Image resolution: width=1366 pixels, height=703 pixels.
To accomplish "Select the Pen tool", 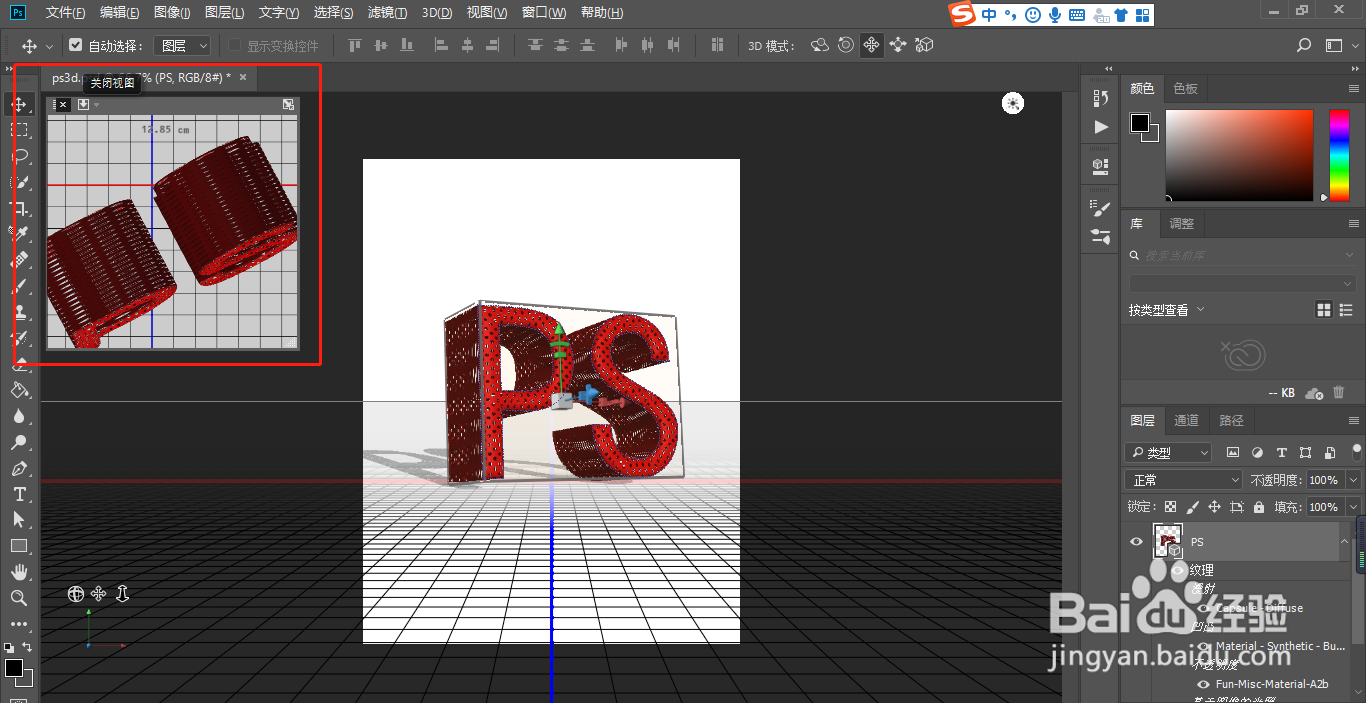I will point(19,468).
